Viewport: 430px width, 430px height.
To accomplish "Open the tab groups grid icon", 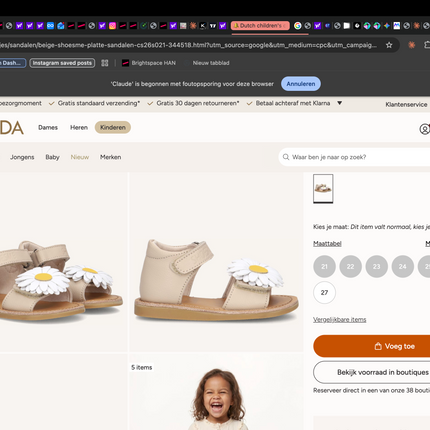I will 105,63.
